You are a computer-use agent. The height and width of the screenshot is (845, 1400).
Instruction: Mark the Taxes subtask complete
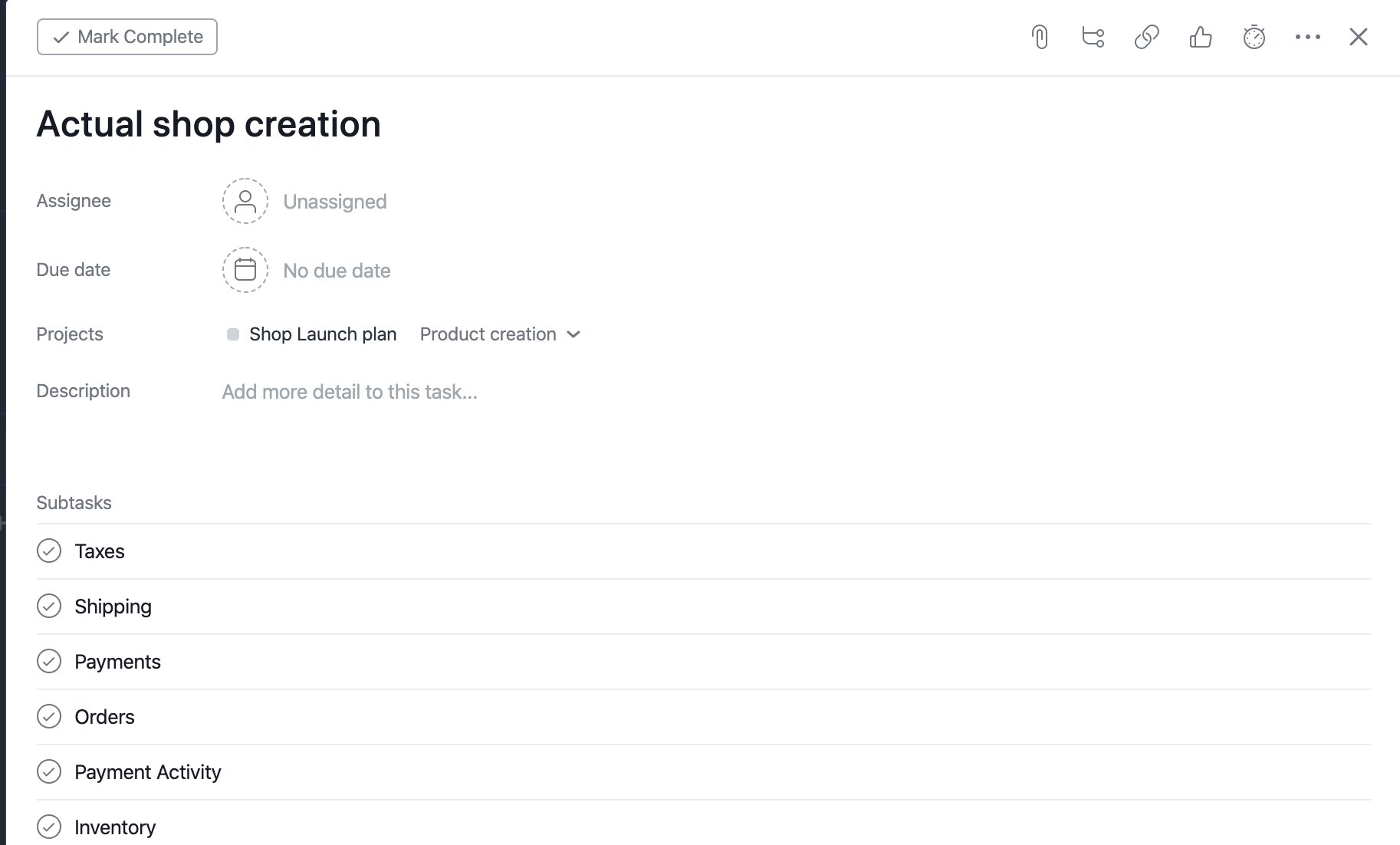point(49,551)
